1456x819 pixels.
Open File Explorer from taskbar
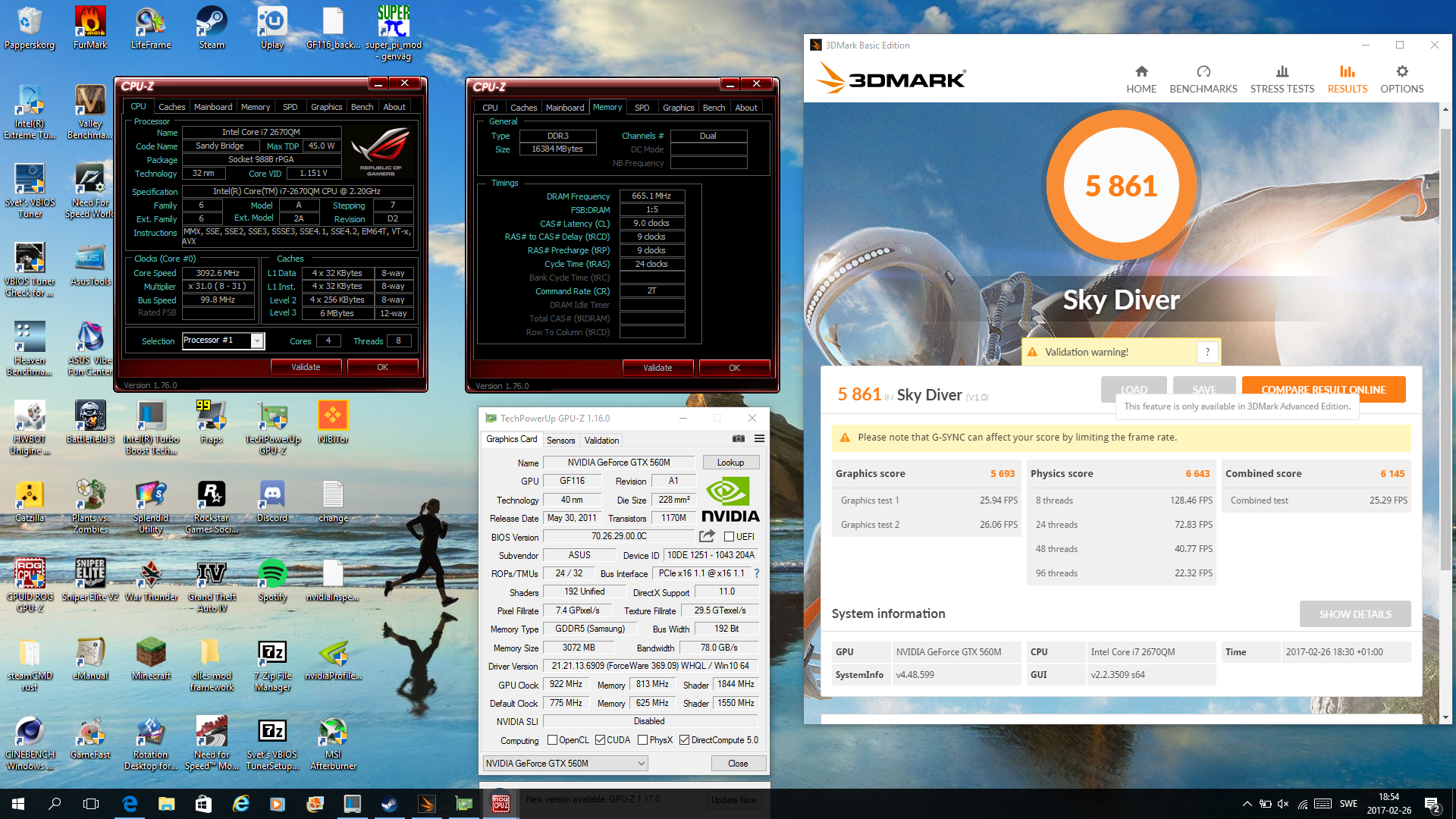pos(166,804)
